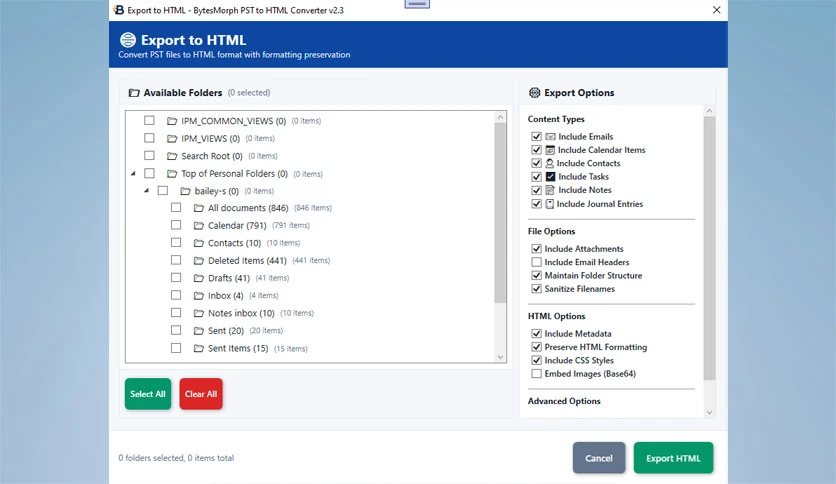Click the calendar icon next to Include Calendar Items

[x=550, y=150]
